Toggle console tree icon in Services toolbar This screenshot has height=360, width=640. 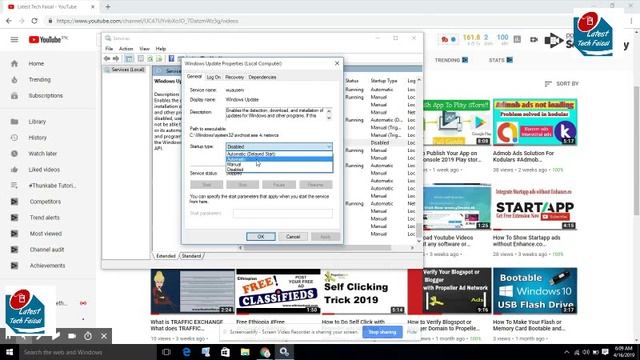[x=129, y=59]
